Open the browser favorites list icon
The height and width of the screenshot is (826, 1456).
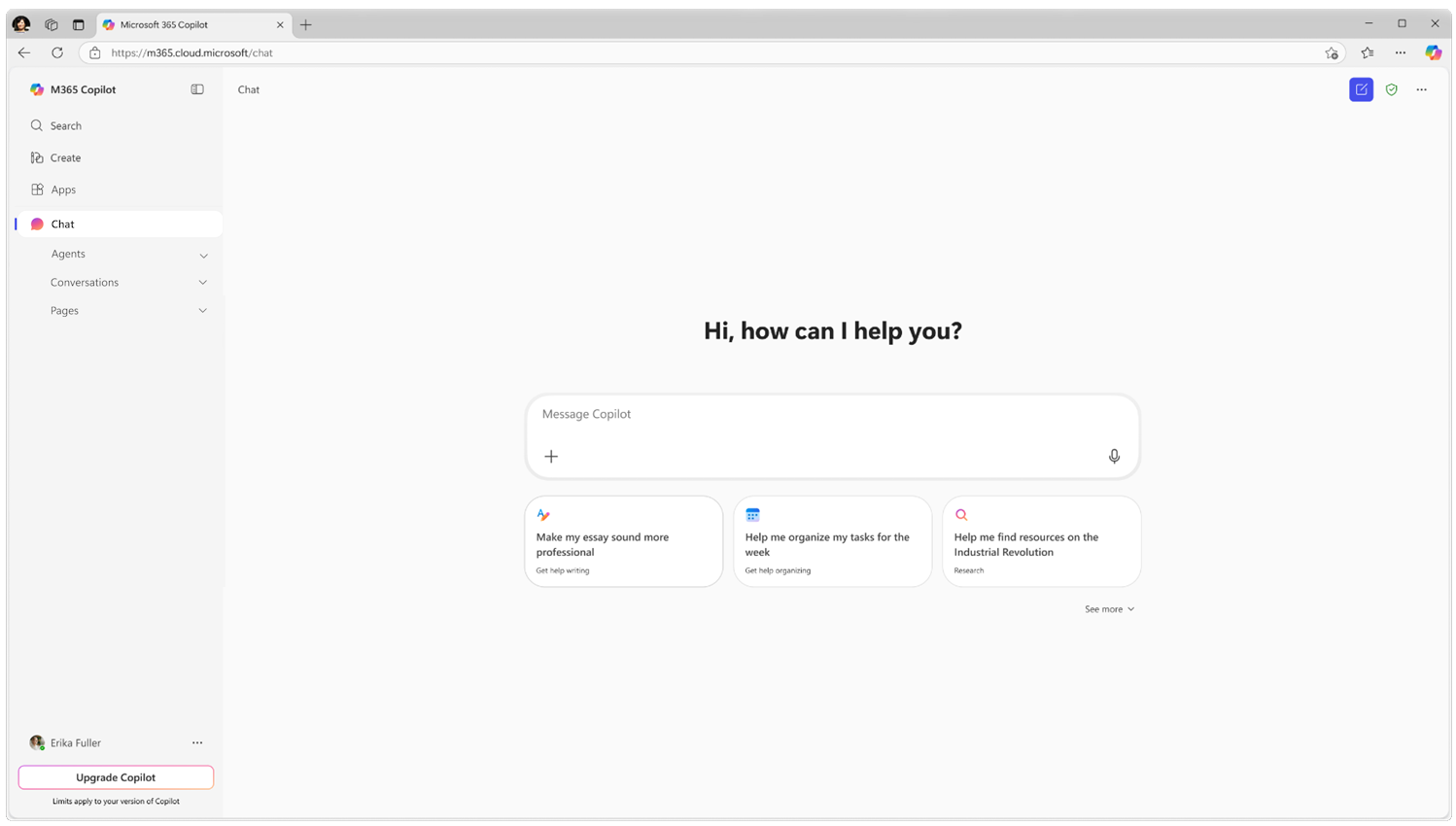coord(1368,52)
